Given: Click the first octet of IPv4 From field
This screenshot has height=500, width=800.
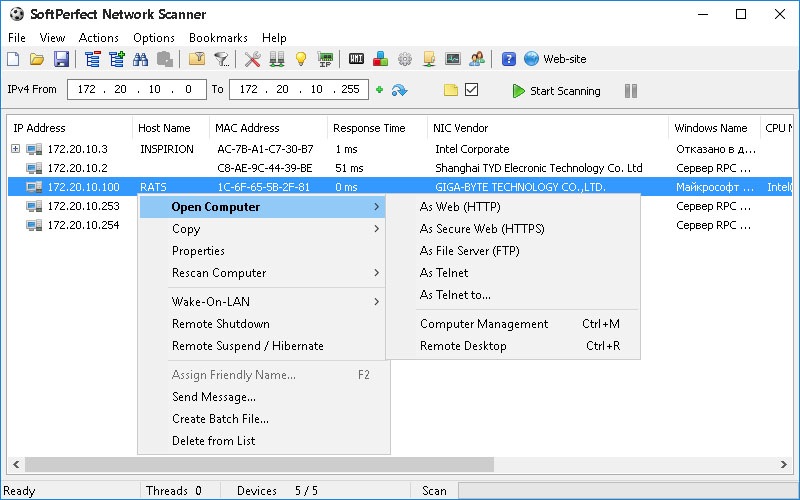Looking at the screenshot, I should [x=86, y=89].
